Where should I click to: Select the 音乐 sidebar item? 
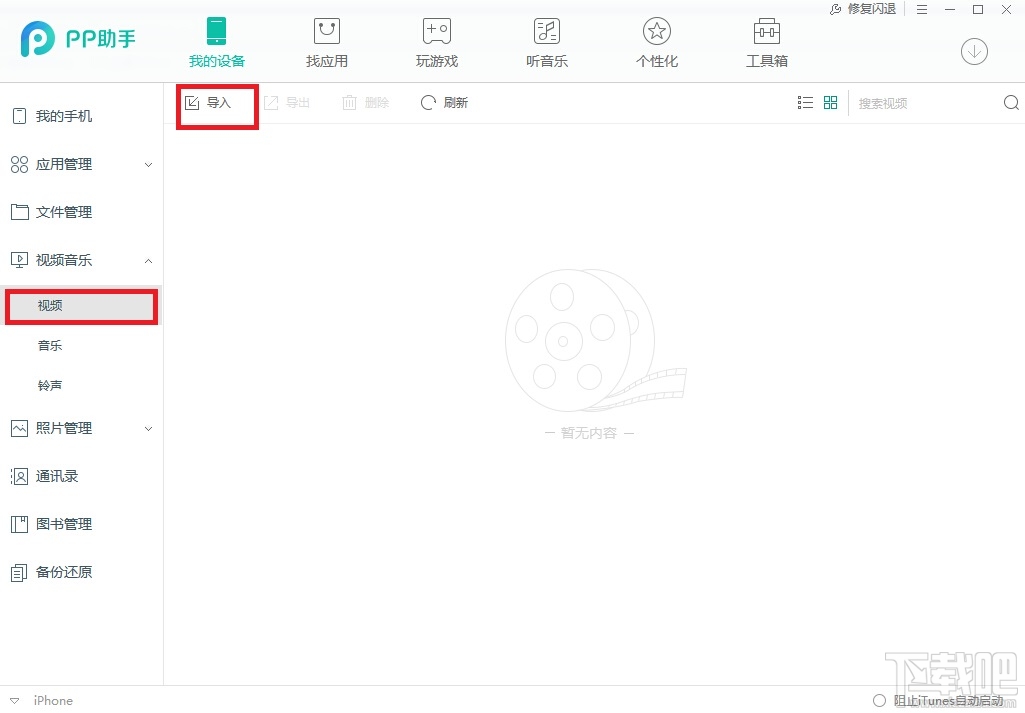(x=50, y=345)
